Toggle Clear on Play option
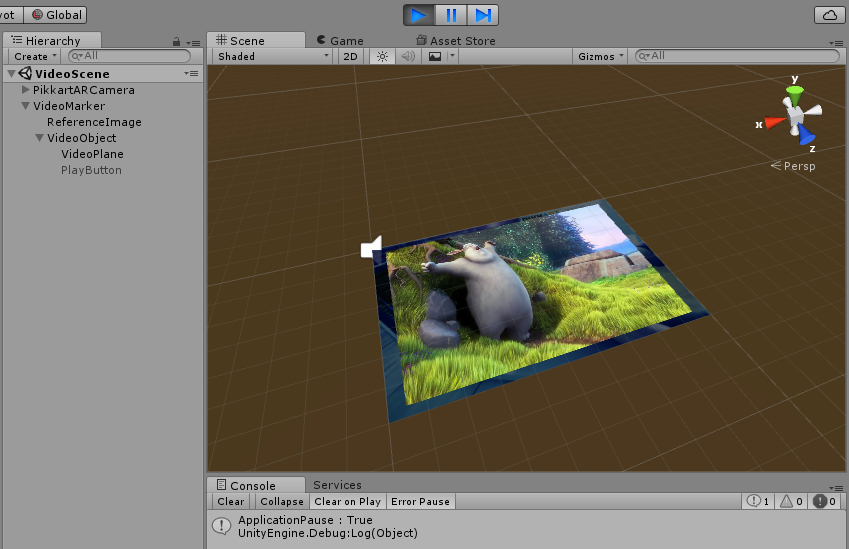849x549 pixels. click(348, 502)
